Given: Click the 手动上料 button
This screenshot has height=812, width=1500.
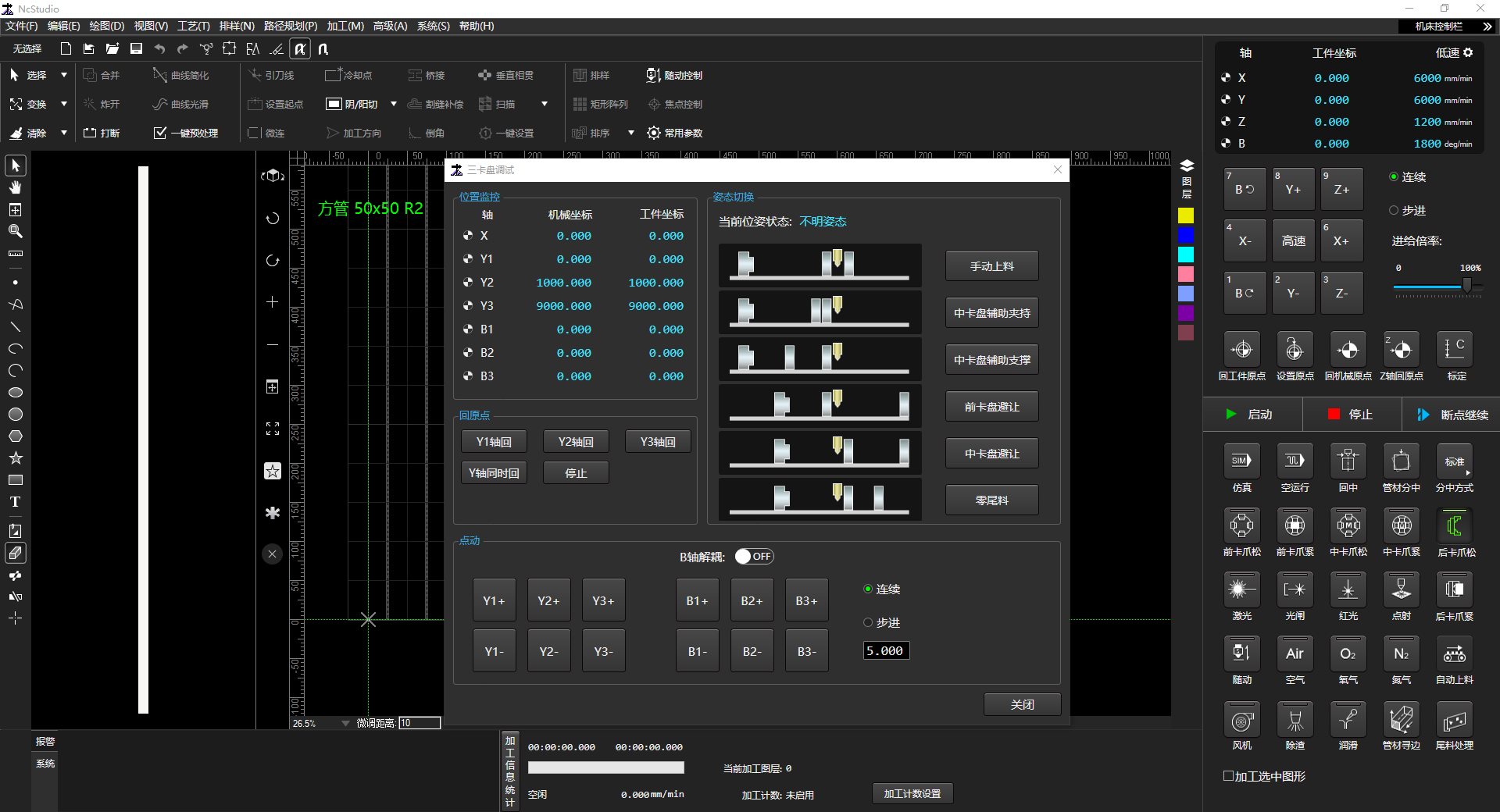Looking at the screenshot, I should pos(991,266).
